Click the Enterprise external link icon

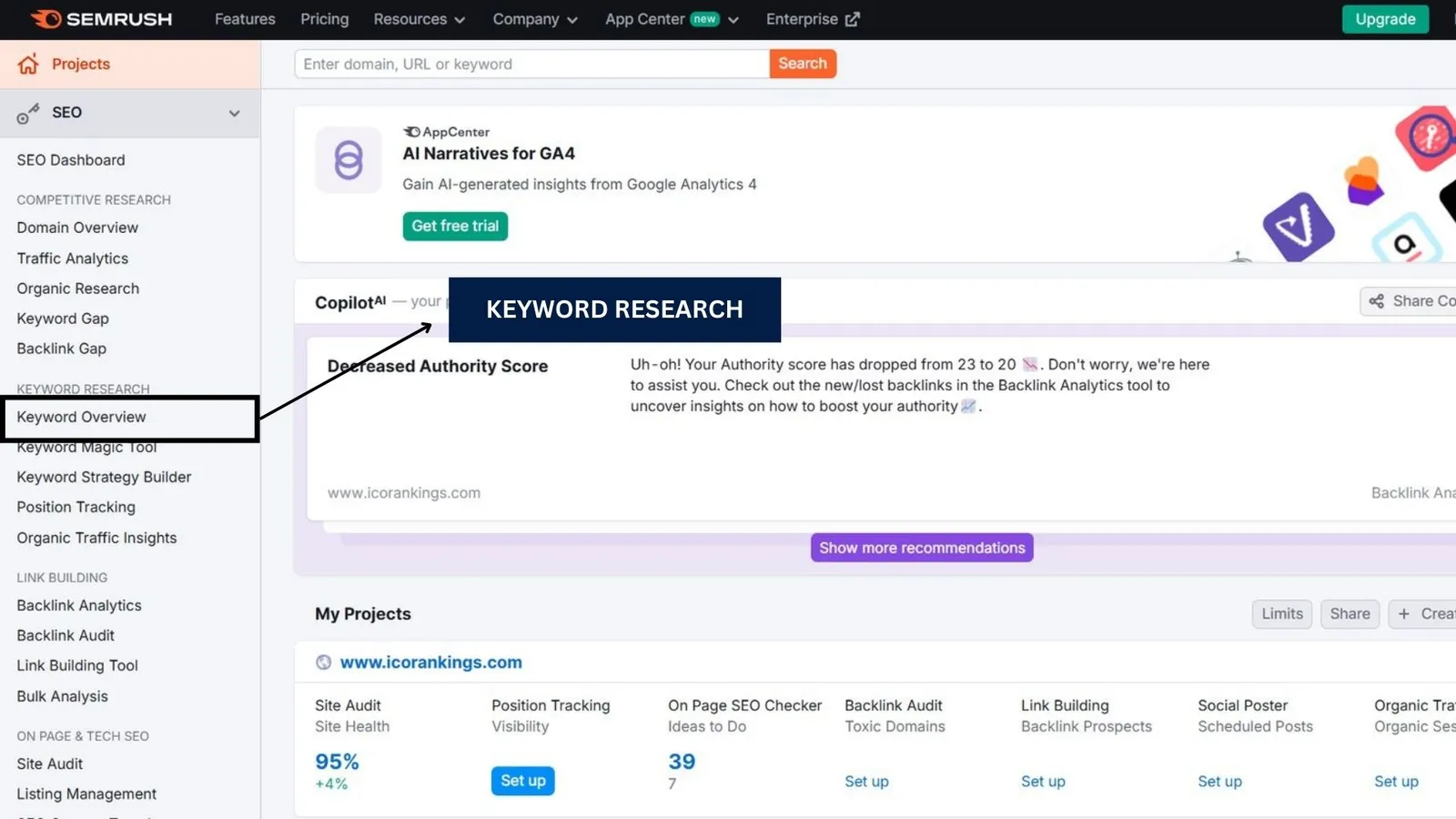pyautogui.click(x=853, y=19)
